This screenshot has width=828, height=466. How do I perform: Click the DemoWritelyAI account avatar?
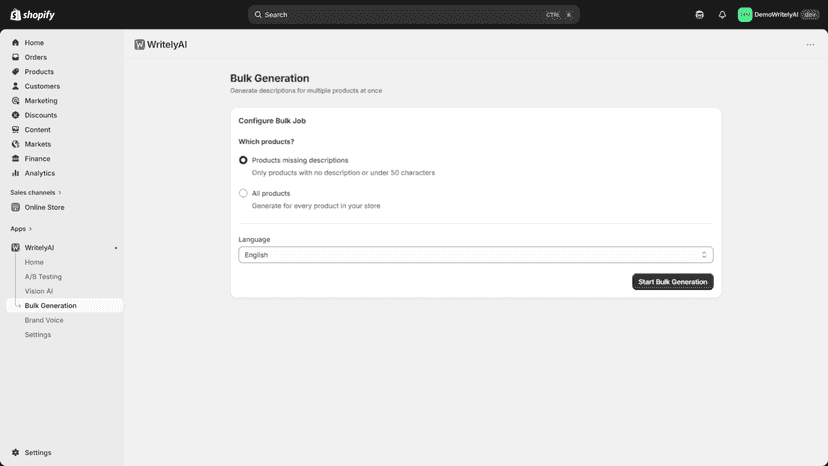pyautogui.click(x=745, y=15)
